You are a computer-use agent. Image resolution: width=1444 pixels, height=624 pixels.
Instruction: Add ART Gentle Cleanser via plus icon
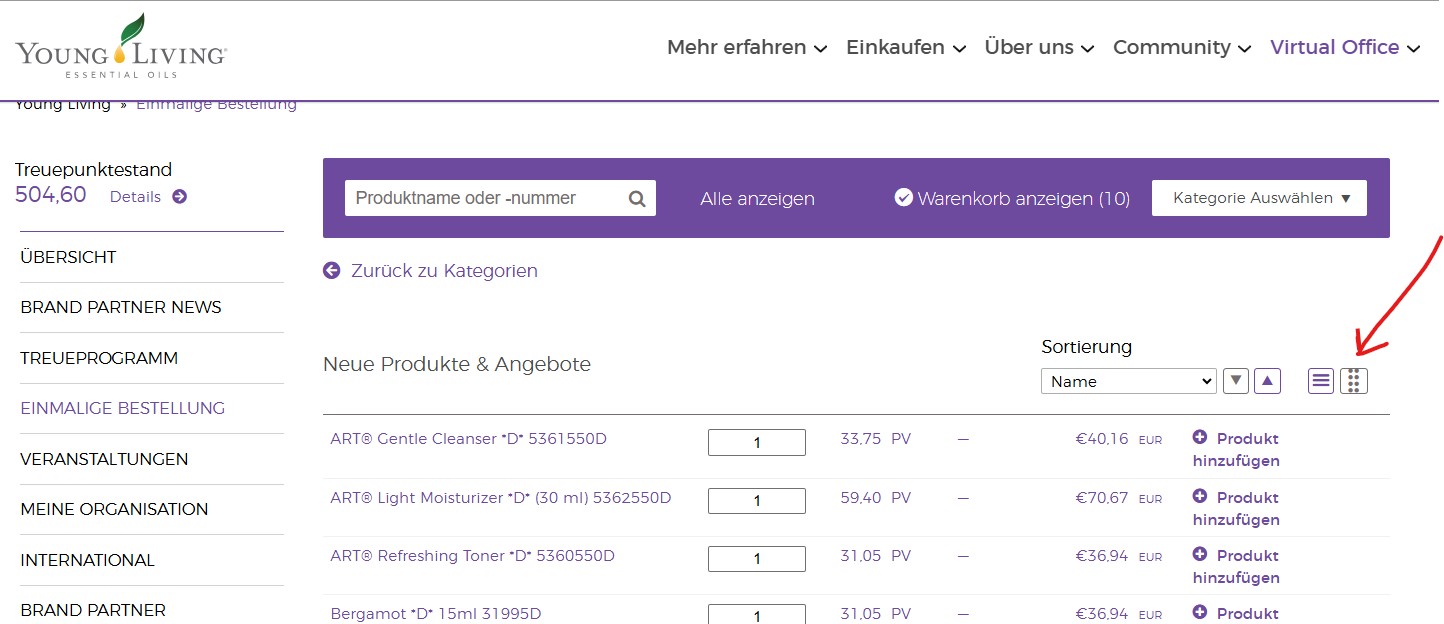[x=1200, y=438]
